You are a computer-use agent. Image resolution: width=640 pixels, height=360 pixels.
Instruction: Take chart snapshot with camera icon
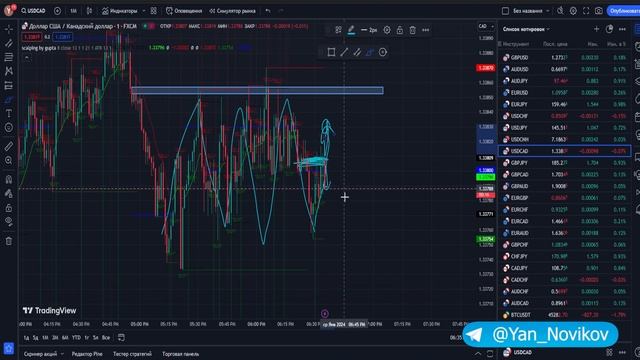tap(599, 11)
